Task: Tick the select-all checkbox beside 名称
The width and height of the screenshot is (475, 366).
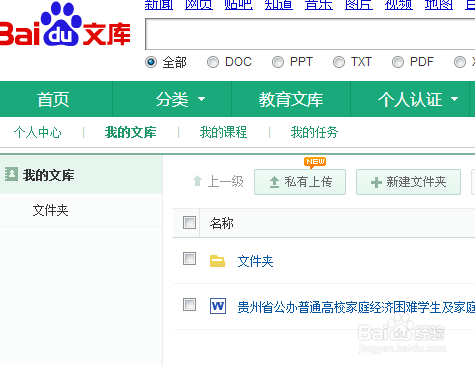Action: pos(189,222)
